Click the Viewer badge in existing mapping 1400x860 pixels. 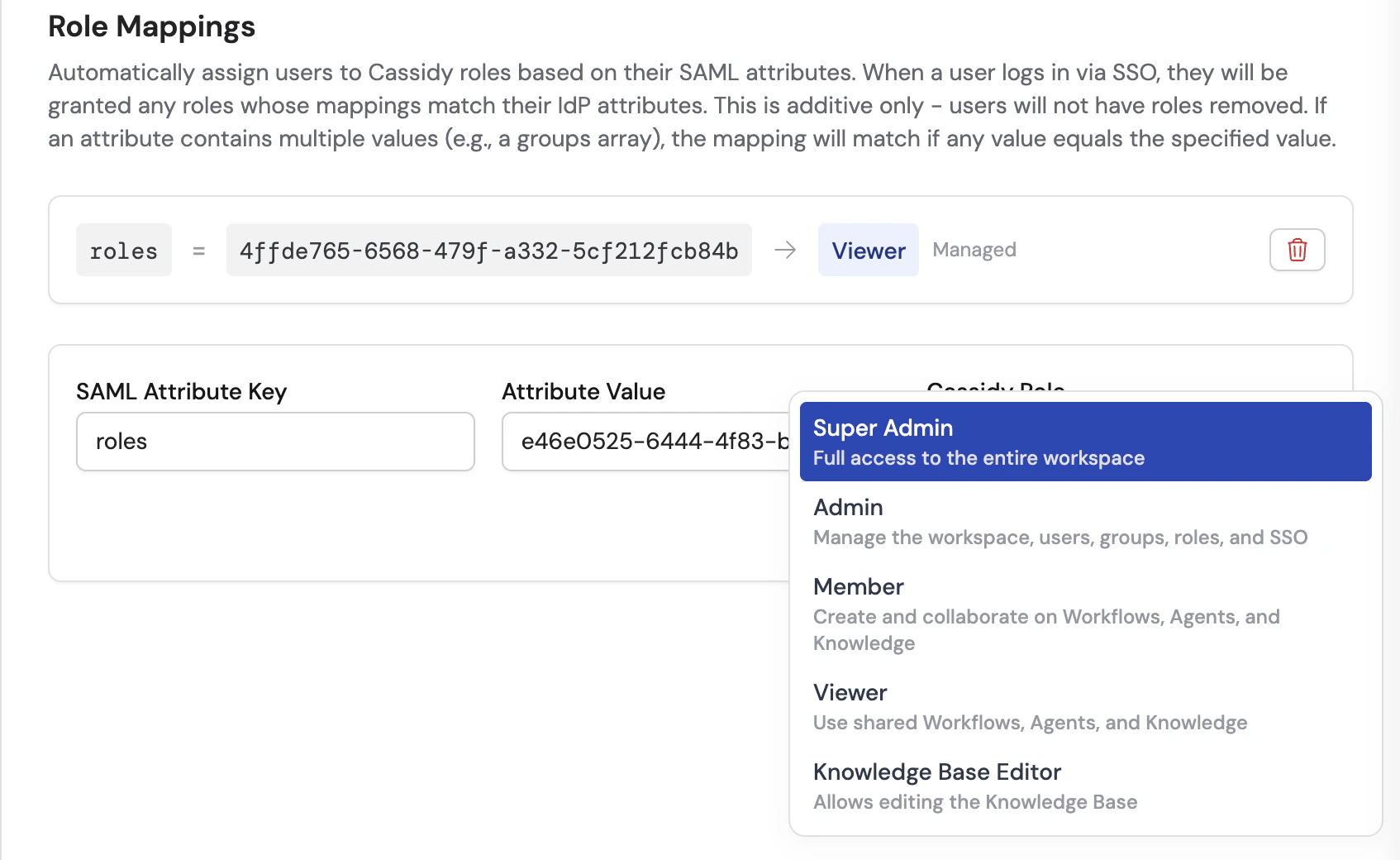[x=868, y=250]
